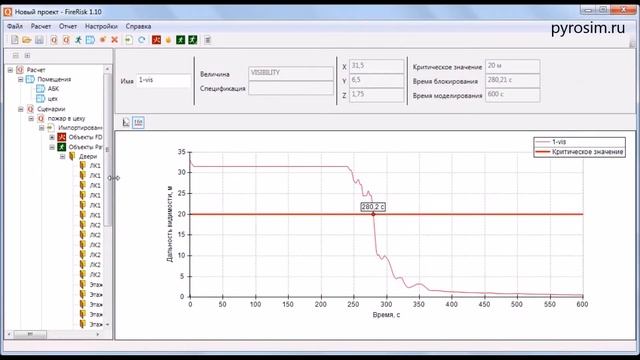Screen dimensions: 640x360
Task: Click the tree vertical scrollbar up arrow
Action: pos(108,69)
